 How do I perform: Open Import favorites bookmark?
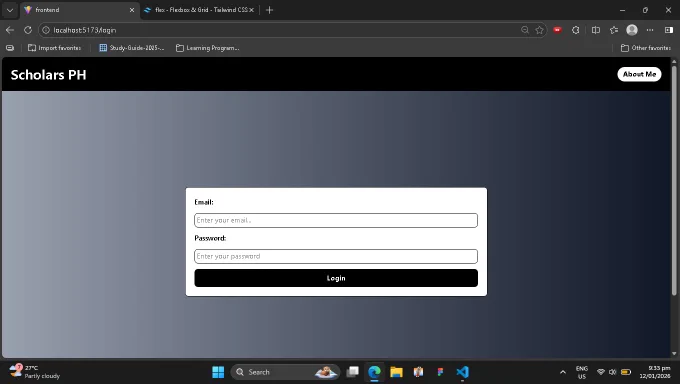click(x=55, y=48)
